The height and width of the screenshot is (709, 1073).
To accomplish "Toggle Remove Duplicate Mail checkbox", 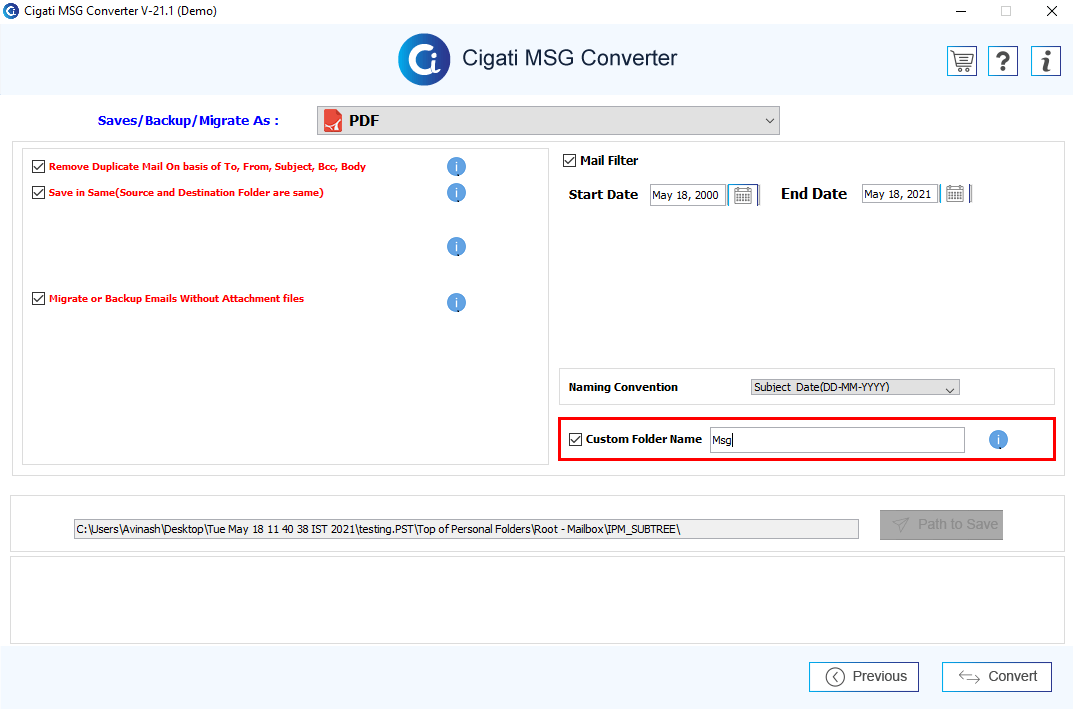I will click(38, 166).
